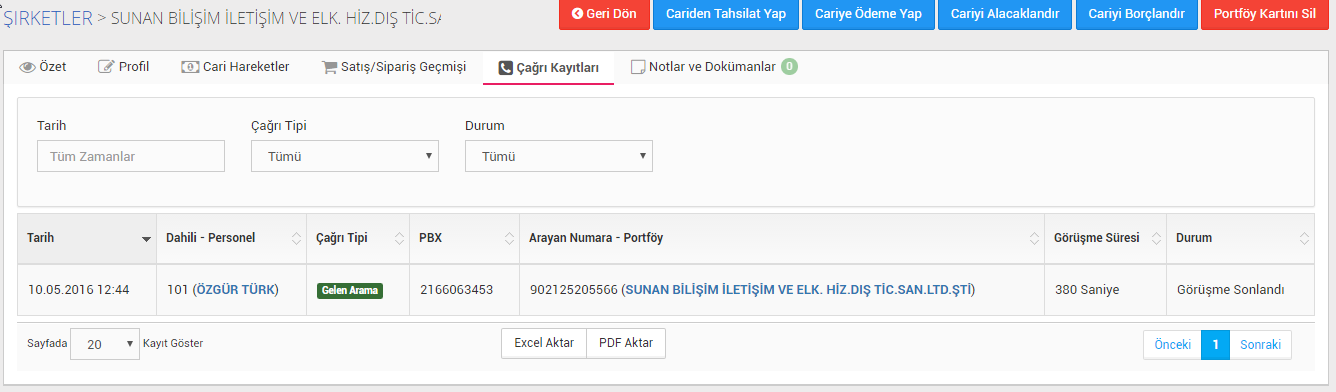This screenshot has height=392, width=1336.
Task: Open the ŞİRKETLER breadcrumb link
Action: (48, 18)
